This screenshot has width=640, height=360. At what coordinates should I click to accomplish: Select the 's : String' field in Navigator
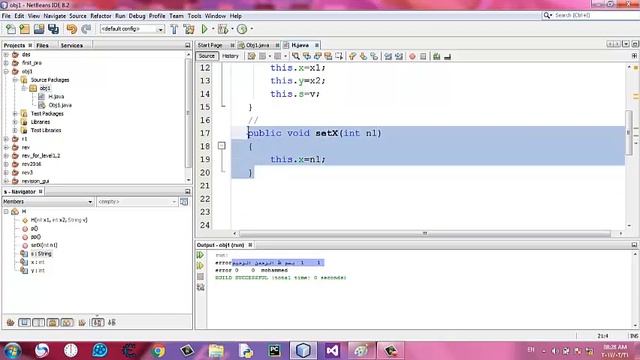pyautogui.click(x=41, y=254)
